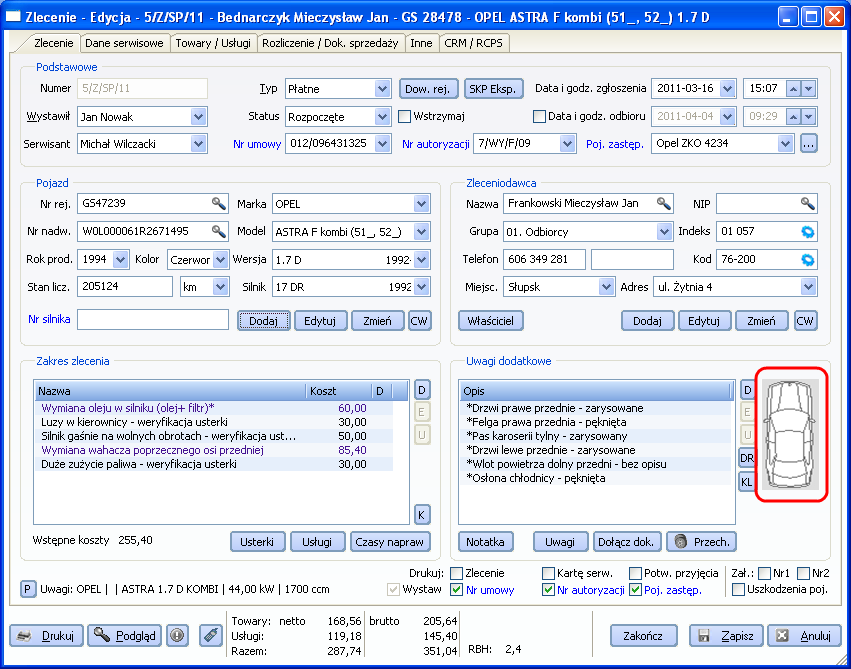This screenshot has height=669, width=851.
Task: Check the Potw. przyjęcia checkbox
Action: pyautogui.click(x=636, y=574)
